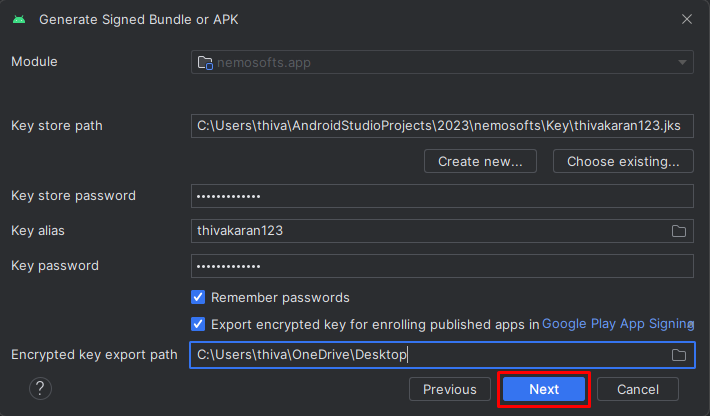Return to the Previous step
The width and height of the screenshot is (710, 416).
pos(450,389)
